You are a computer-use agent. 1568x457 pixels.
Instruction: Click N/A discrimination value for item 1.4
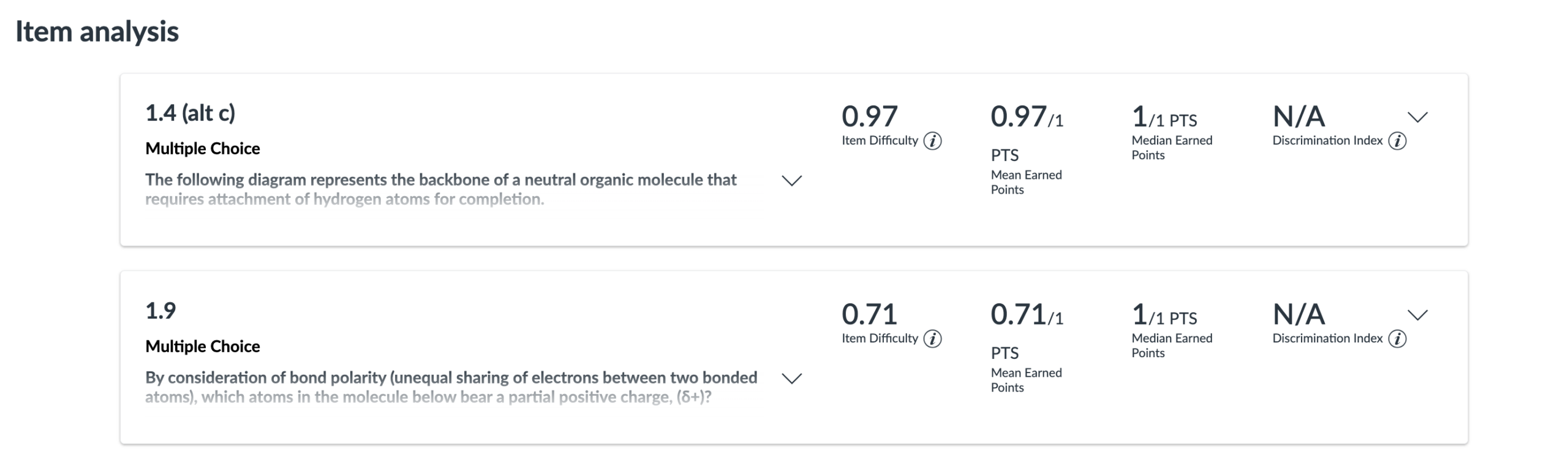(1298, 116)
